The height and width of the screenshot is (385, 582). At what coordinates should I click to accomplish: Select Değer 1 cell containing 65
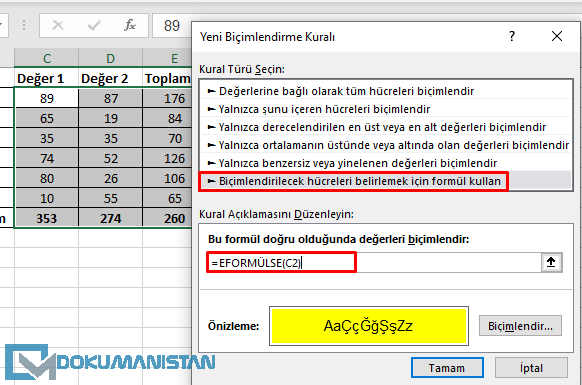[x=47, y=118]
